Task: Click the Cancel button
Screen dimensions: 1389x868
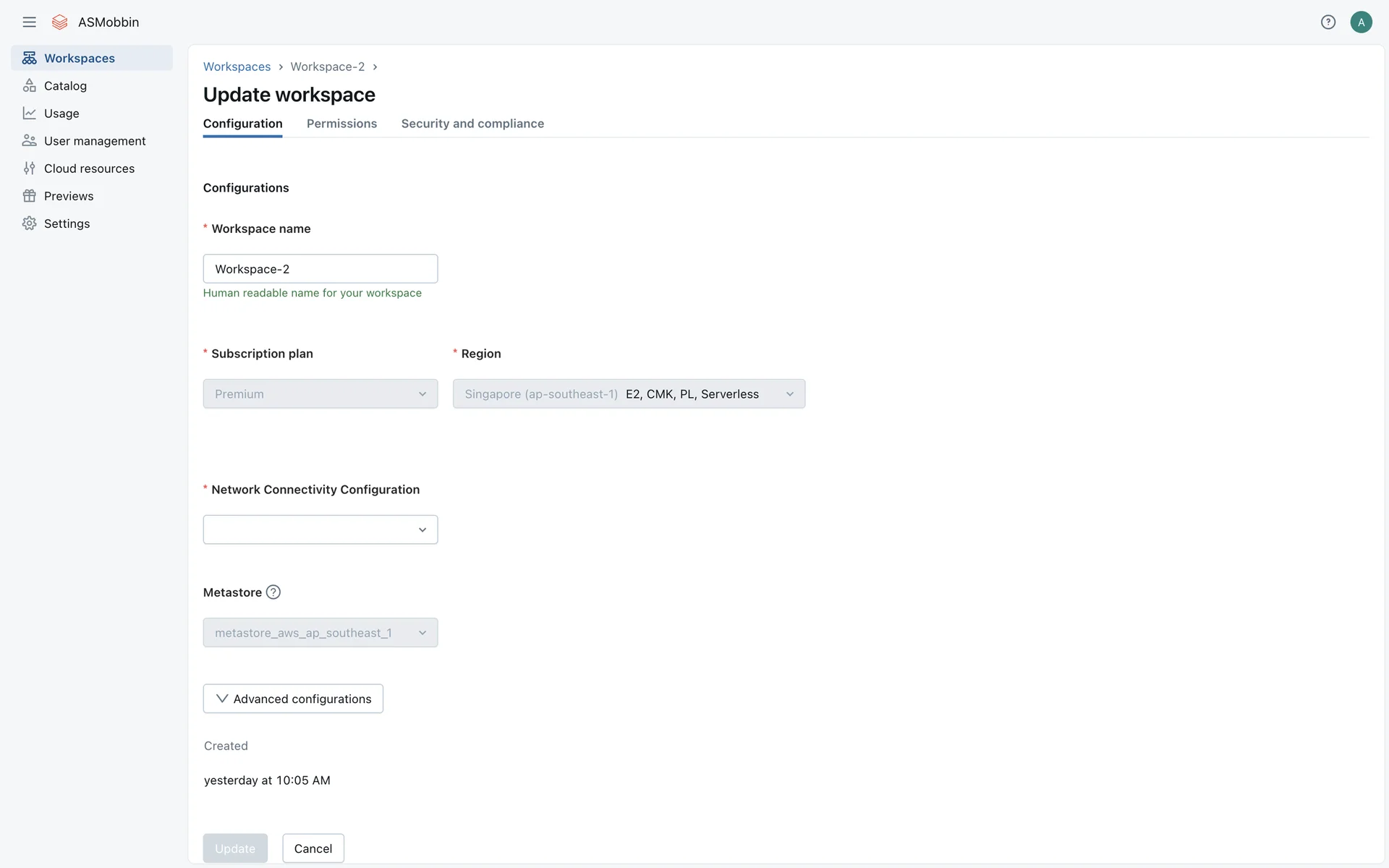Action: (313, 848)
